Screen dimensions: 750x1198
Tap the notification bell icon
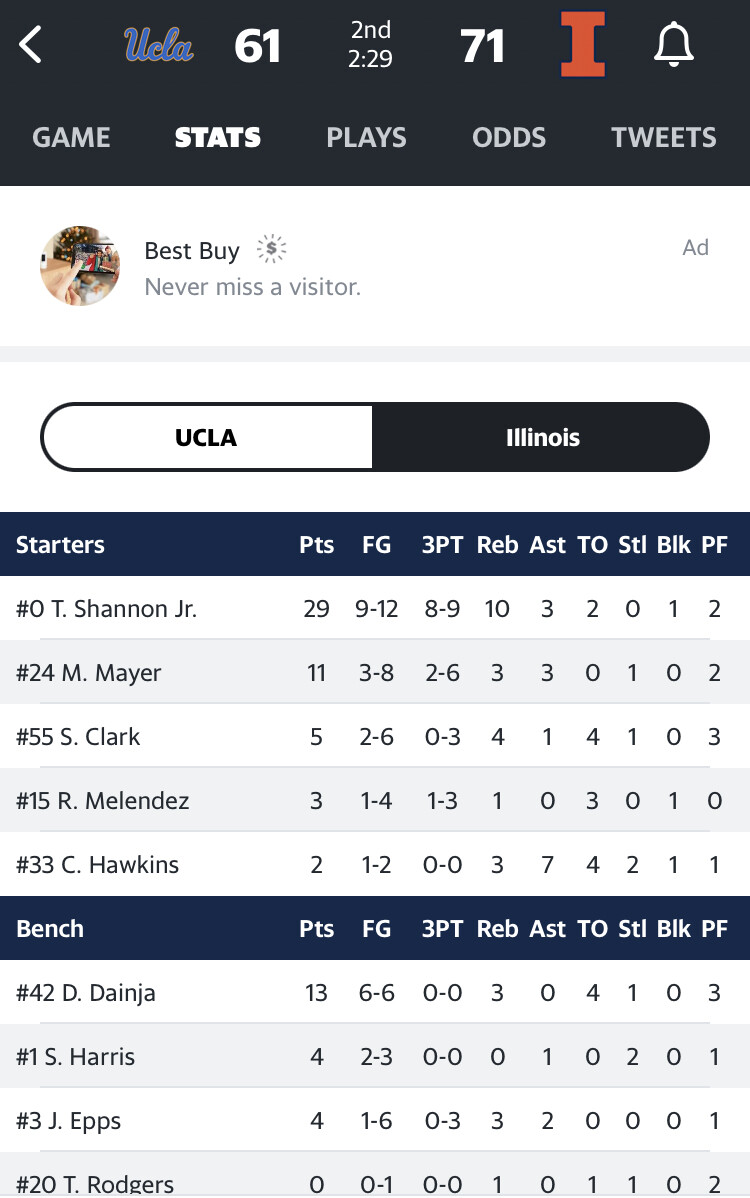tap(673, 45)
